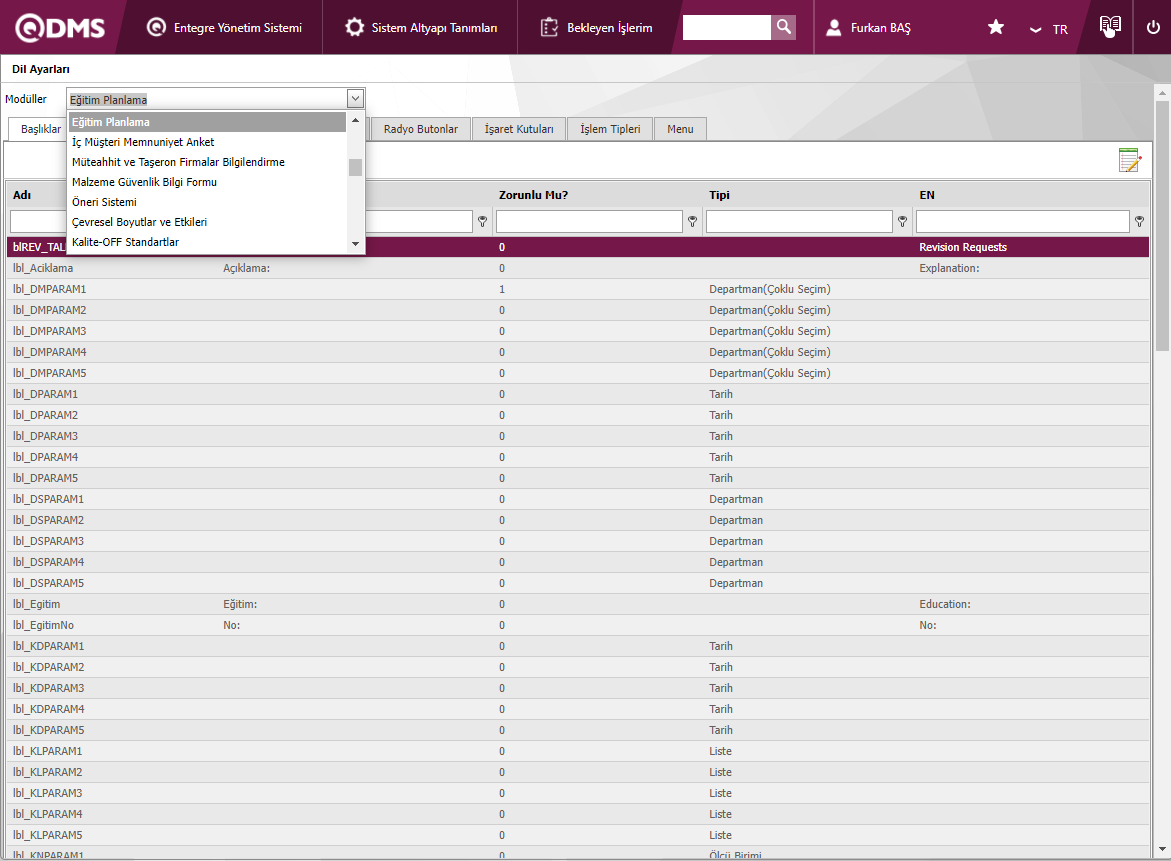Open Sistem Altyapı Tanımları menu
1171x861 pixels.
pyautogui.click(x=421, y=28)
